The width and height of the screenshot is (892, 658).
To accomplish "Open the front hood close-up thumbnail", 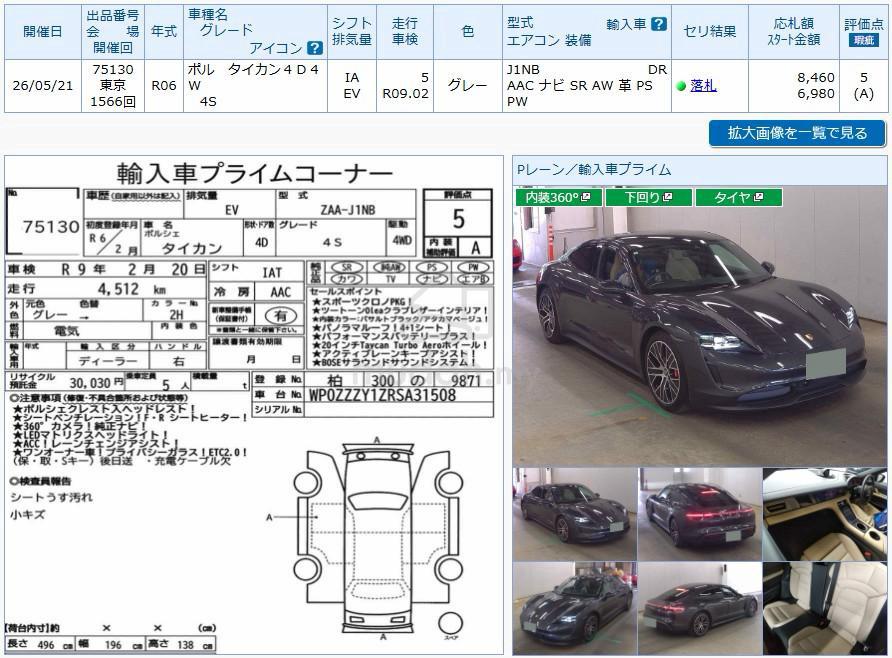I will pos(575,609).
